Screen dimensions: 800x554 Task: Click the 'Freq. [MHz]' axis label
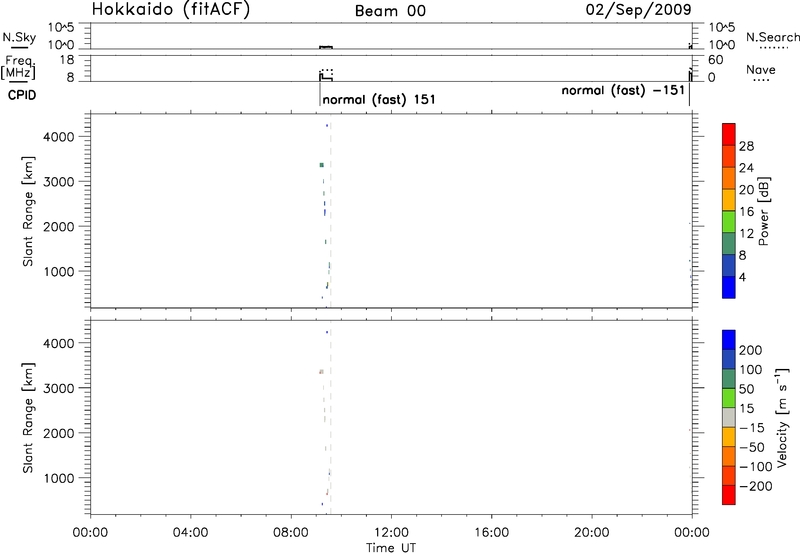(x=18, y=67)
